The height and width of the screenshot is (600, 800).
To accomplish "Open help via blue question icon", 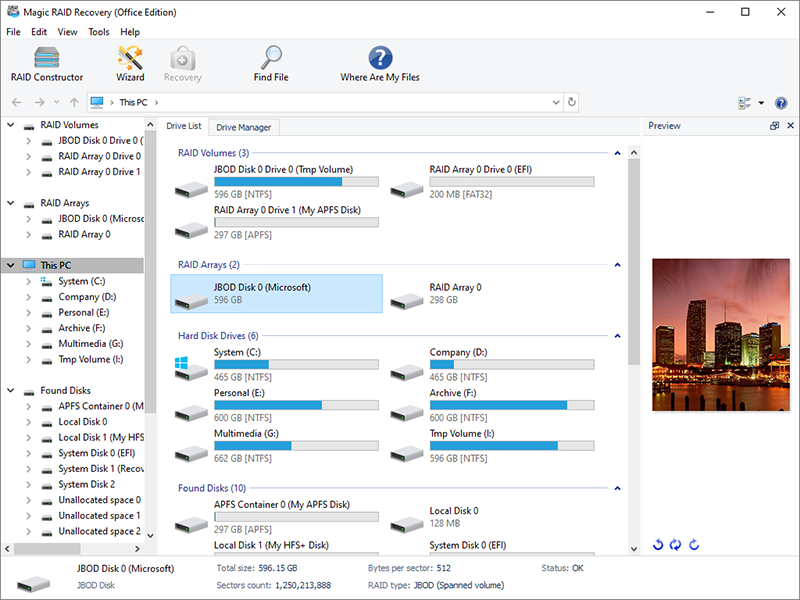I will [x=781, y=103].
